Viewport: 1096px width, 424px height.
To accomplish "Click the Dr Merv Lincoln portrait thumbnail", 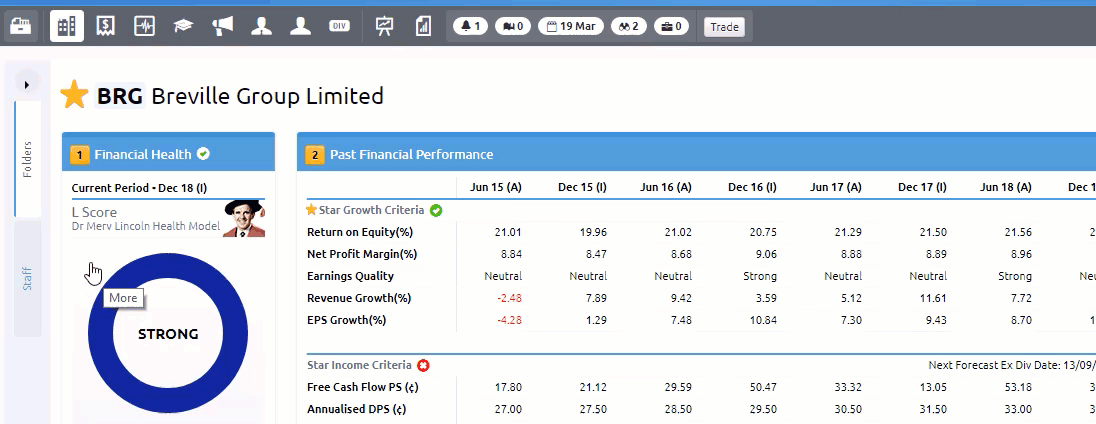I will pos(244,219).
